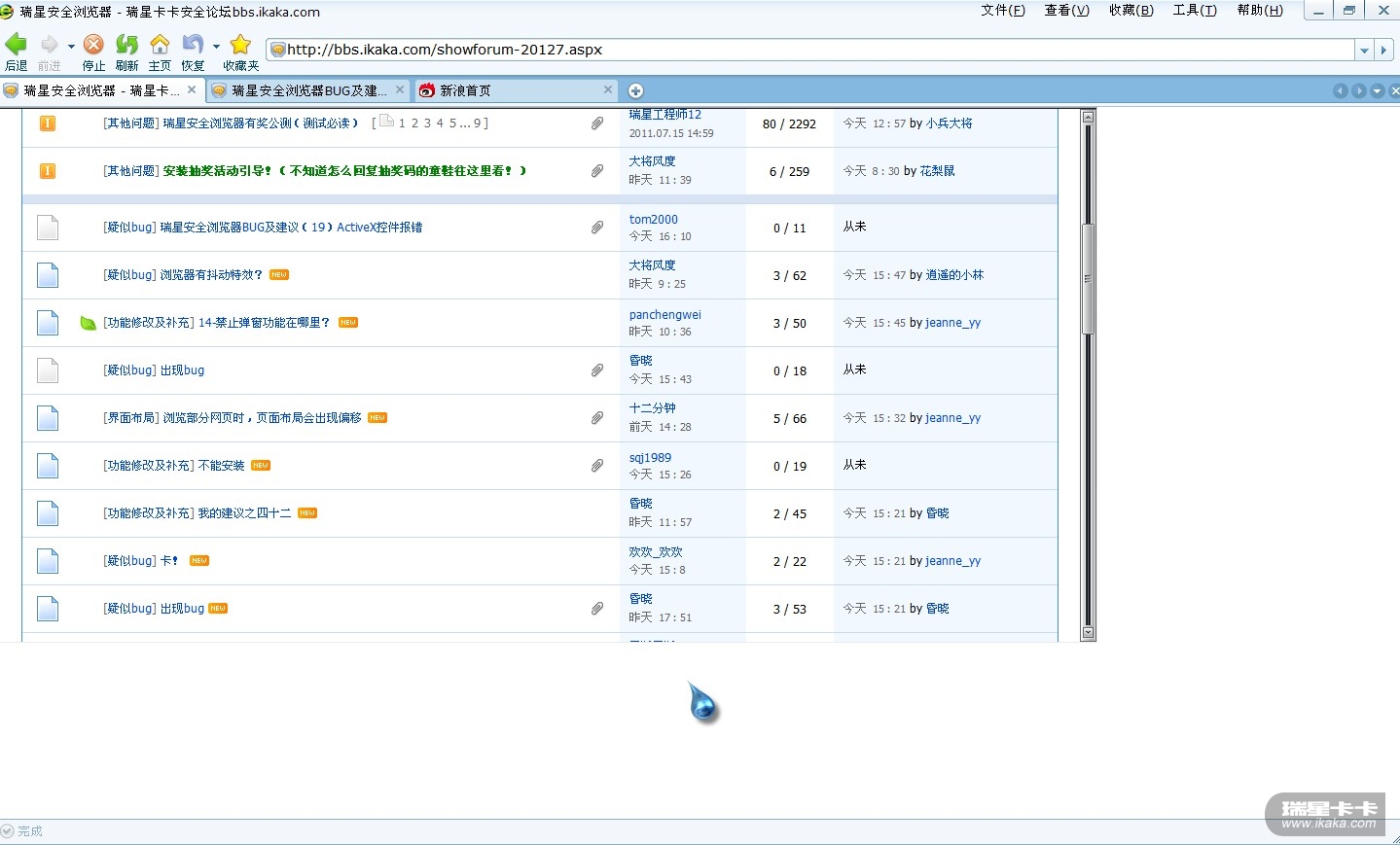
Task: Click the thread icon for 浏览器有抖动特效
Action: (48, 275)
